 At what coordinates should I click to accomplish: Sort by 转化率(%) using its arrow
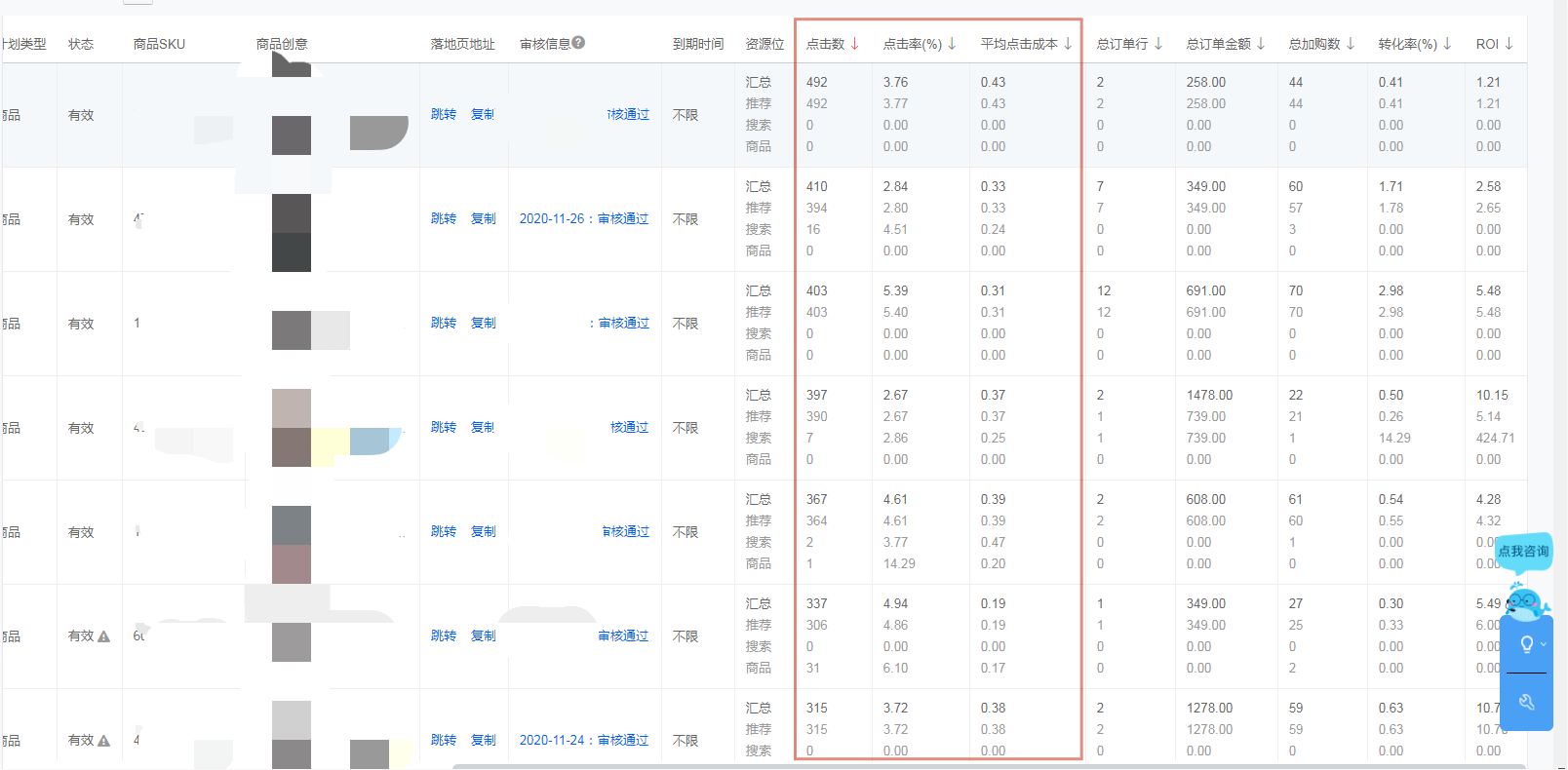[1447, 44]
